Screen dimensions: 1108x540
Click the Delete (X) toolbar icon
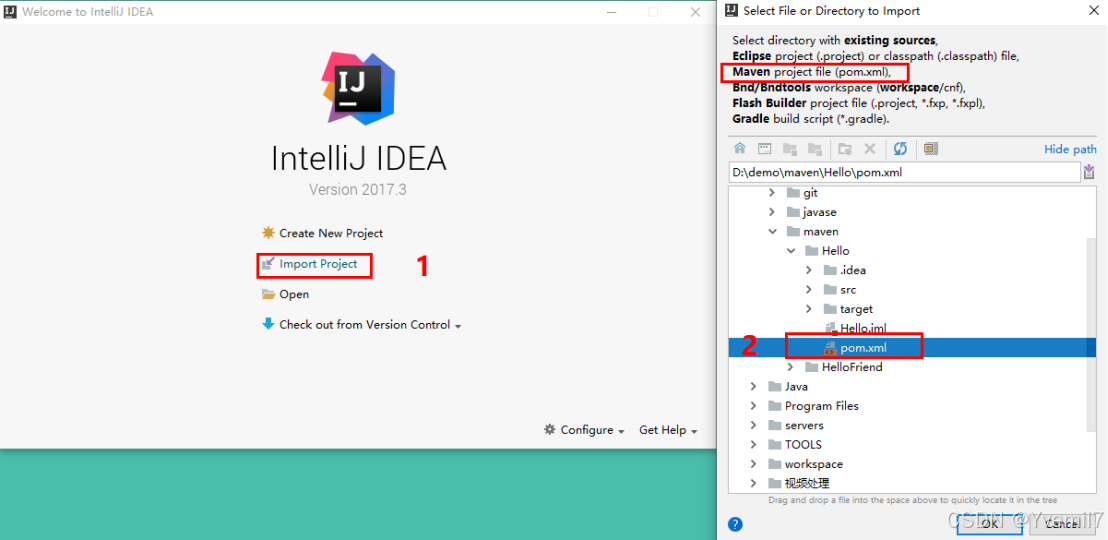click(870, 148)
